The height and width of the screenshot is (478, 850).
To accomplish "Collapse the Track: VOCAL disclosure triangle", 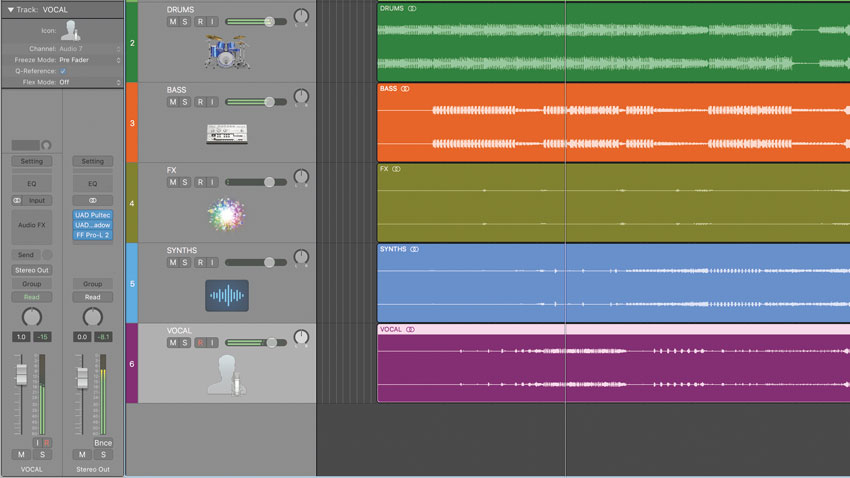I will [10, 10].
